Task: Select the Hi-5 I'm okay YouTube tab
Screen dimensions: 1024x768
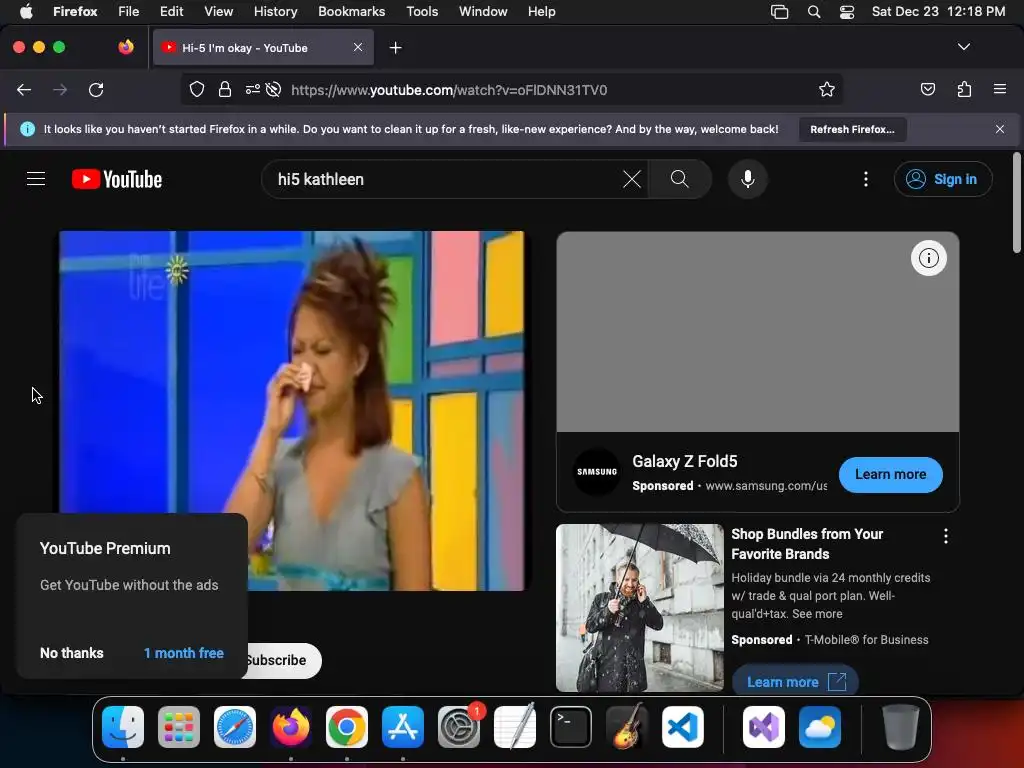Action: click(263, 48)
